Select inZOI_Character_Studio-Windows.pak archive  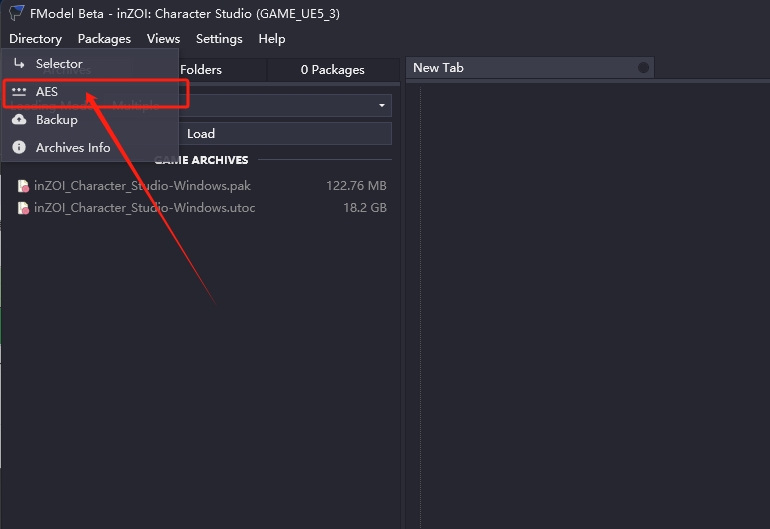point(201,186)
